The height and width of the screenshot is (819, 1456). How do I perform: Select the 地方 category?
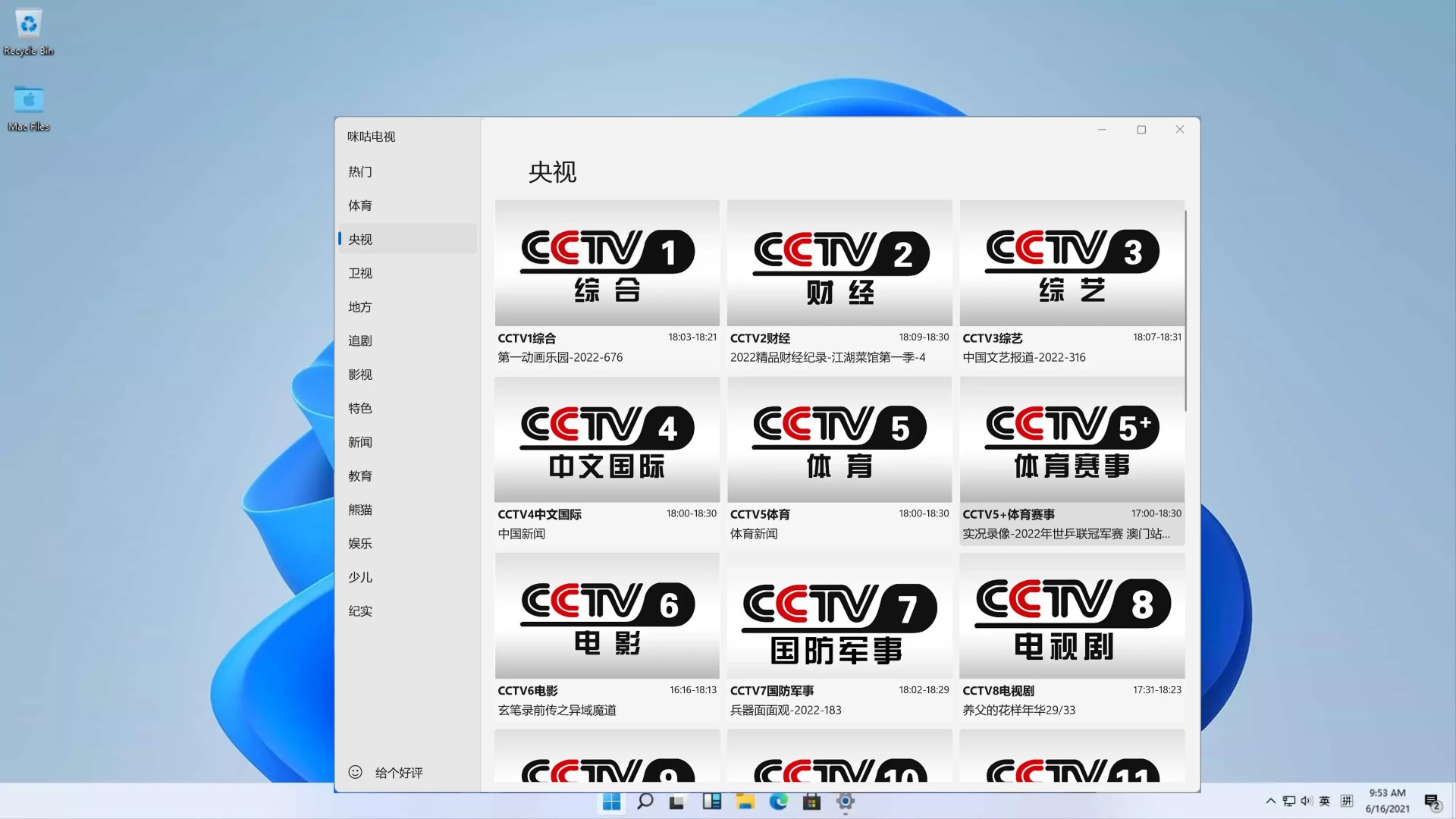[407, 306]
